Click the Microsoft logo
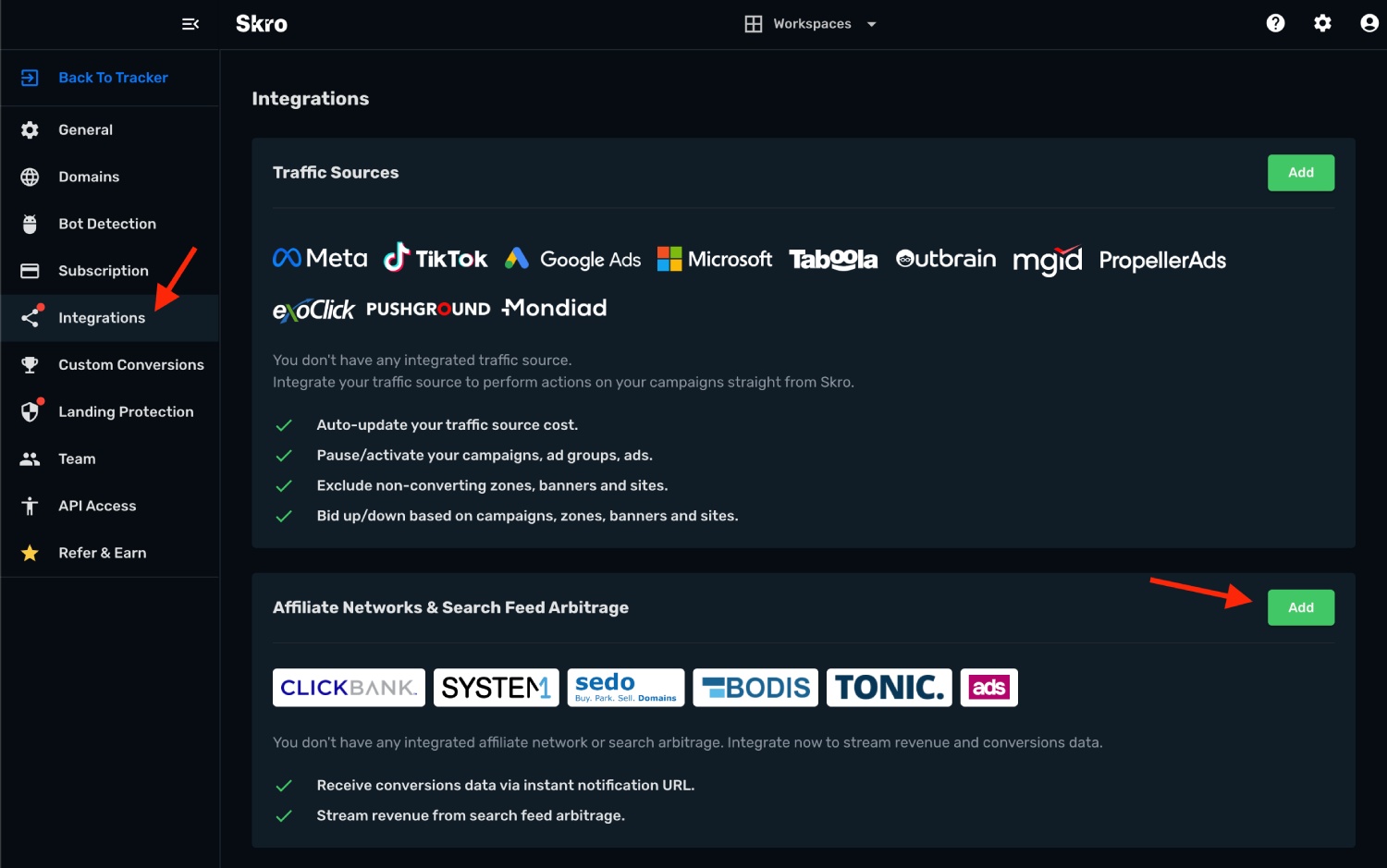 tap(715, 259)
